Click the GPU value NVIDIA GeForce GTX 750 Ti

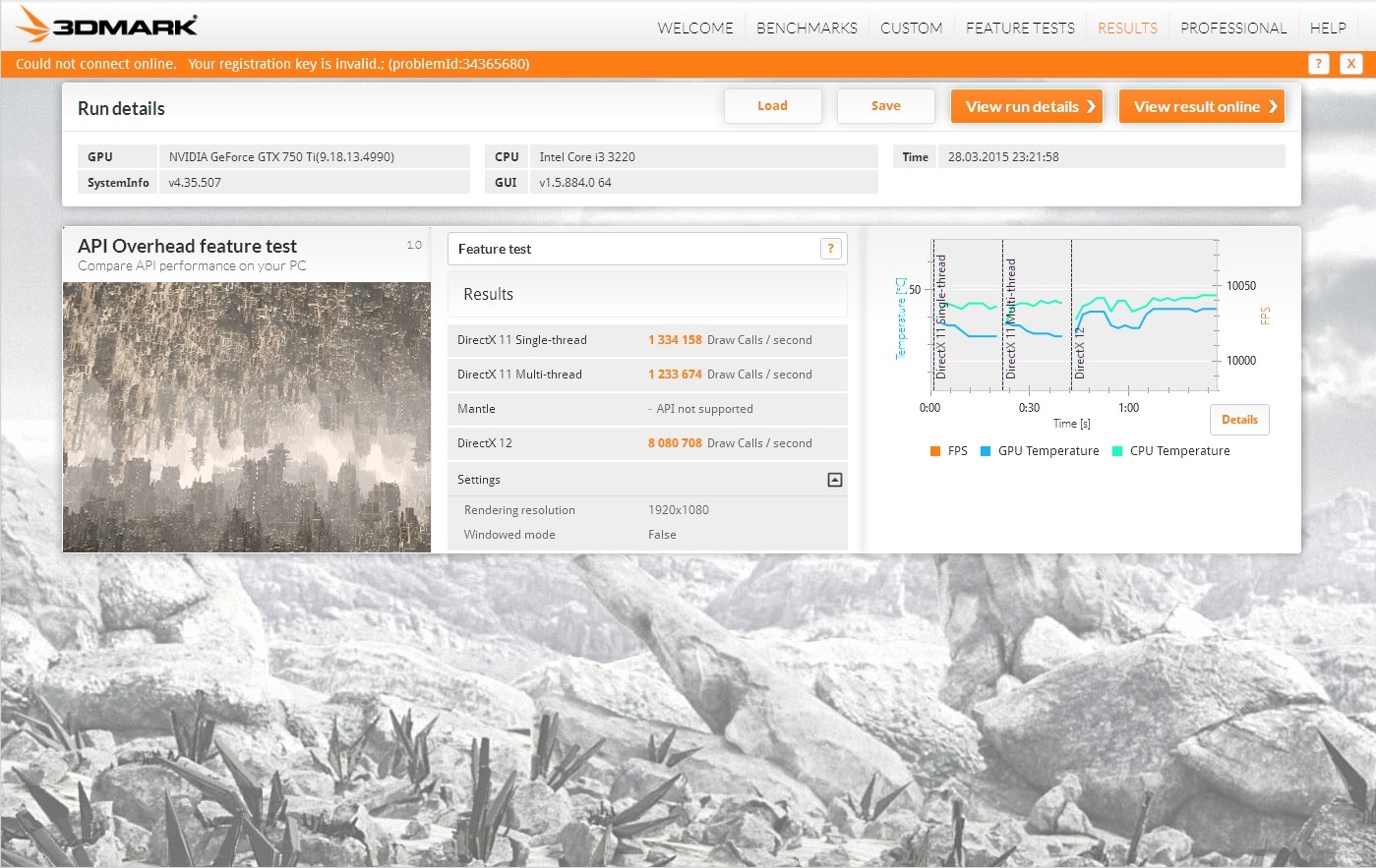click(281, 157)
